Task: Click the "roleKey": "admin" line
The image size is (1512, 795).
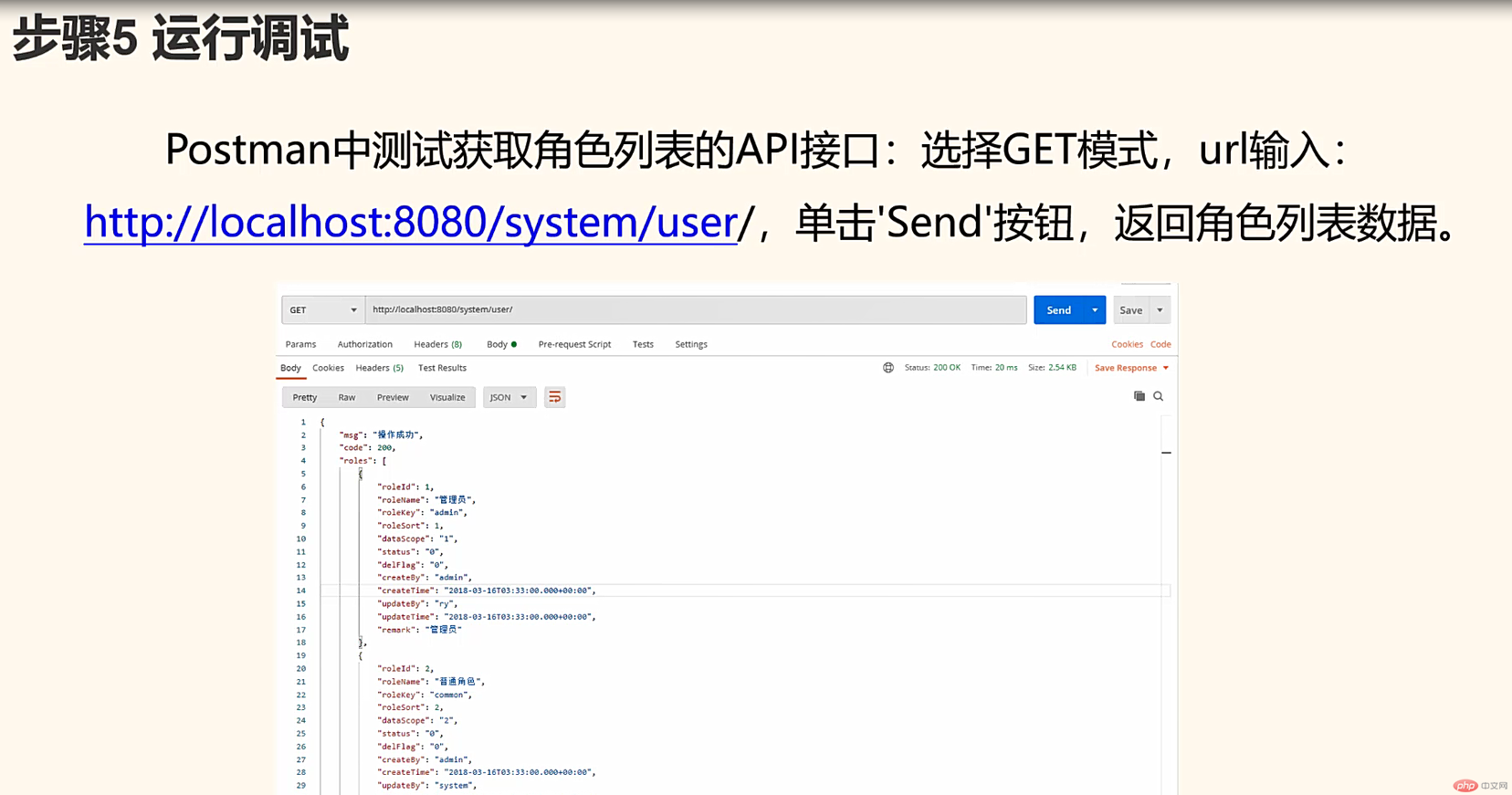Action: pos(422,513)
